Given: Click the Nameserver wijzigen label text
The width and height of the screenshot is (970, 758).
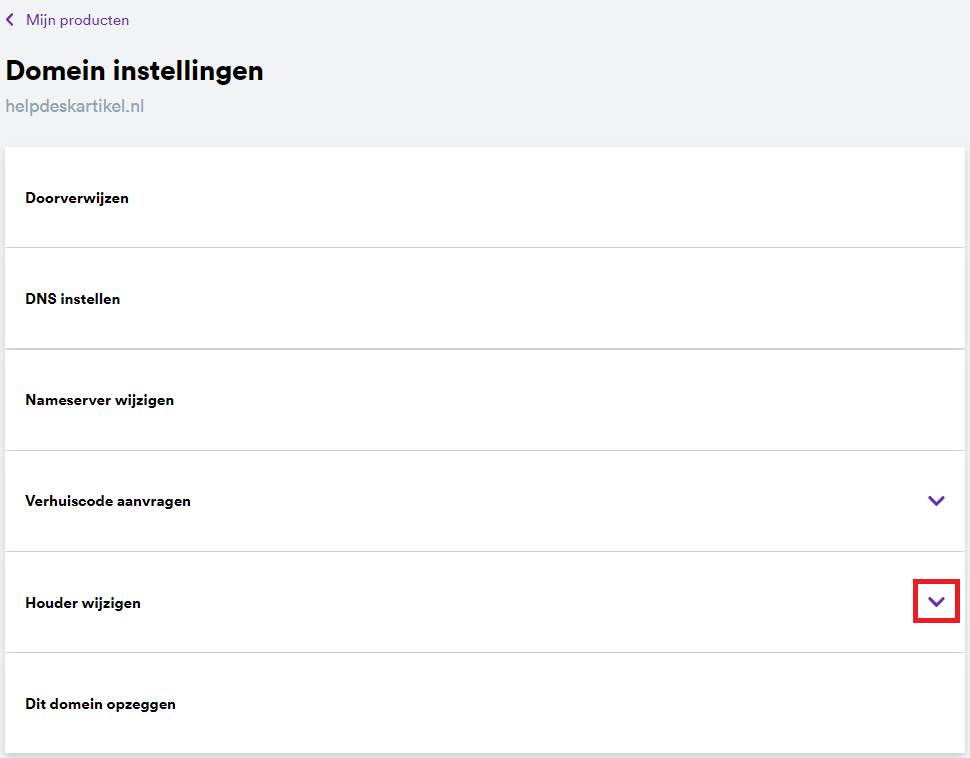Looking at the screenshot, I should tap(100, 400).
